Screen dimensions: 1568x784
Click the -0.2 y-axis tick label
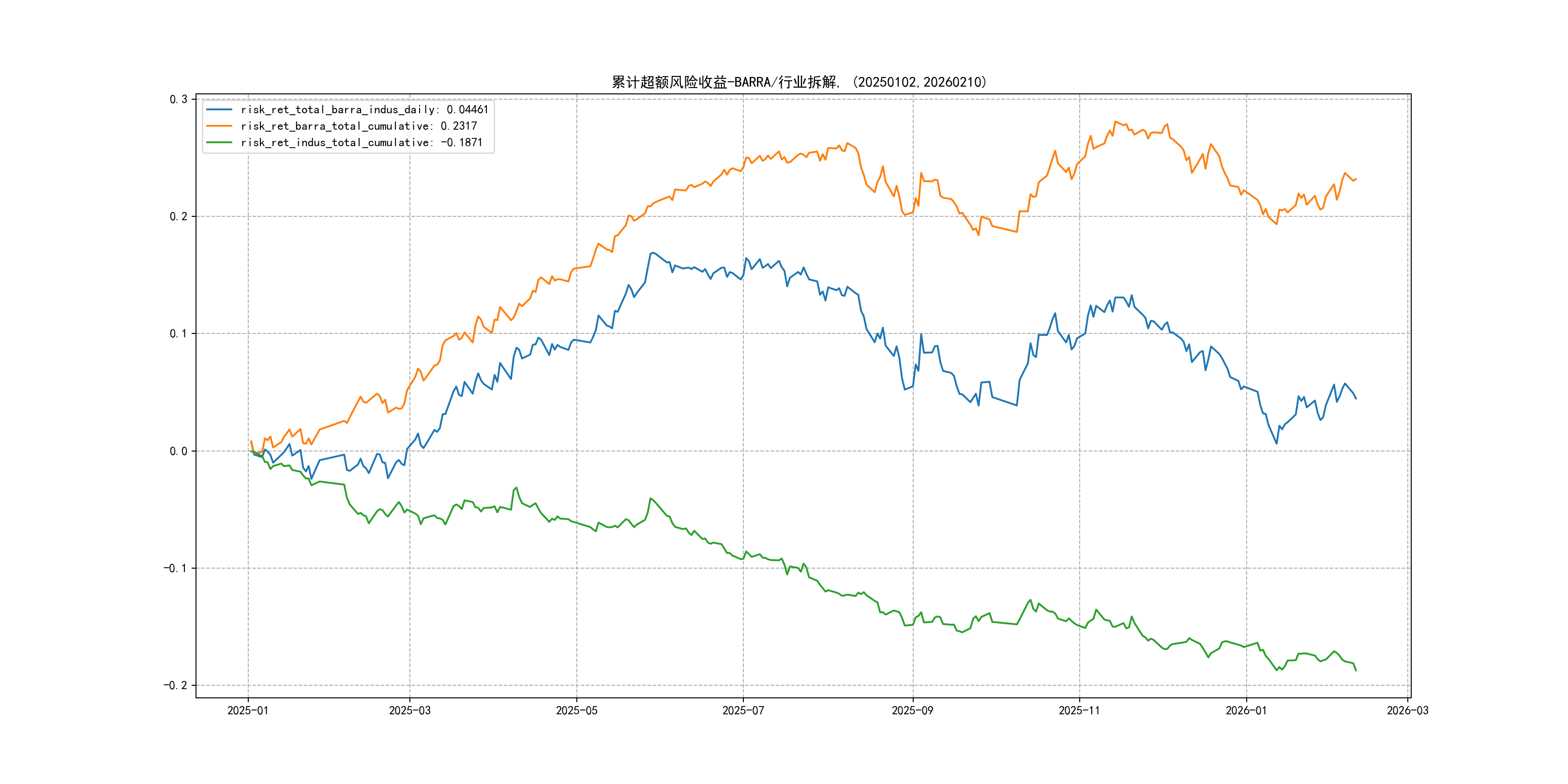[175, 685]
